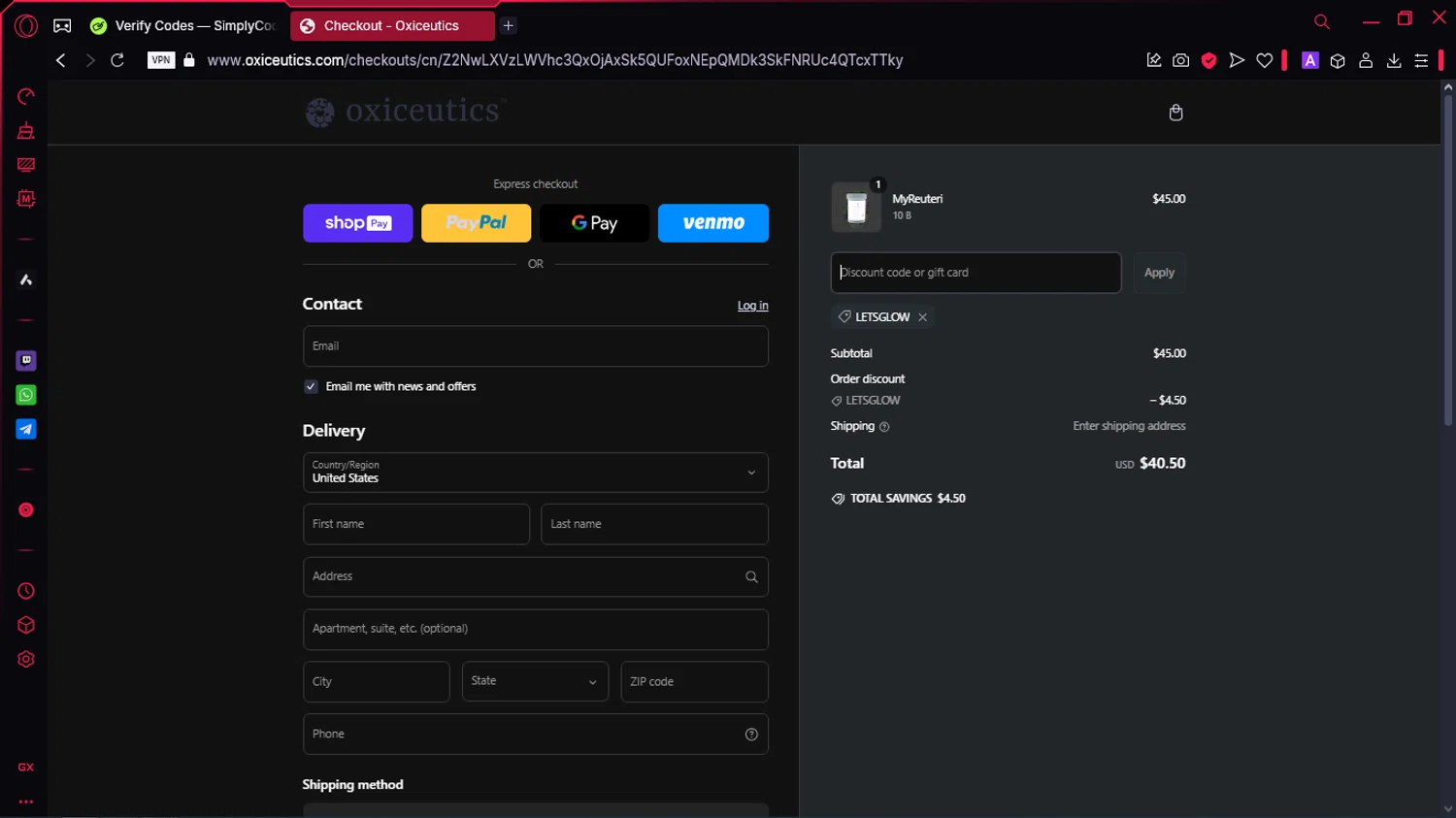Click the ZIP code field

694,681
